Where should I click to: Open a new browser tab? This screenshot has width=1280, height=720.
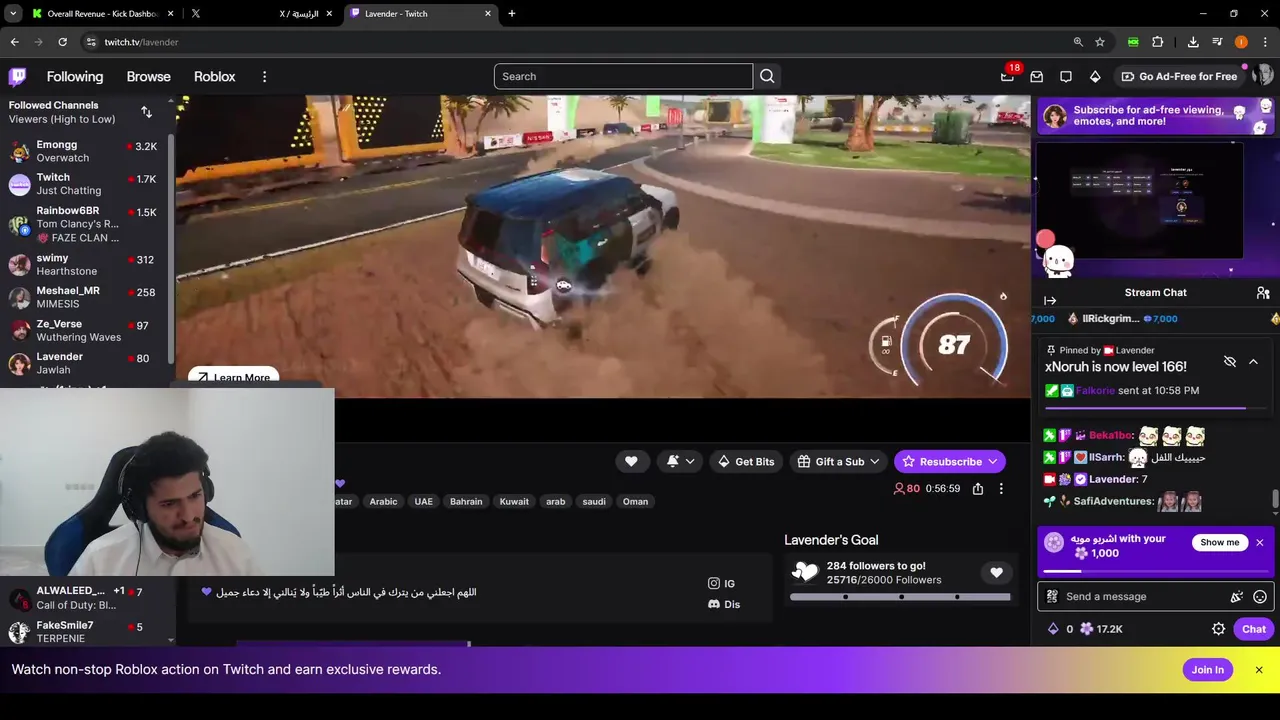(512, 14)
